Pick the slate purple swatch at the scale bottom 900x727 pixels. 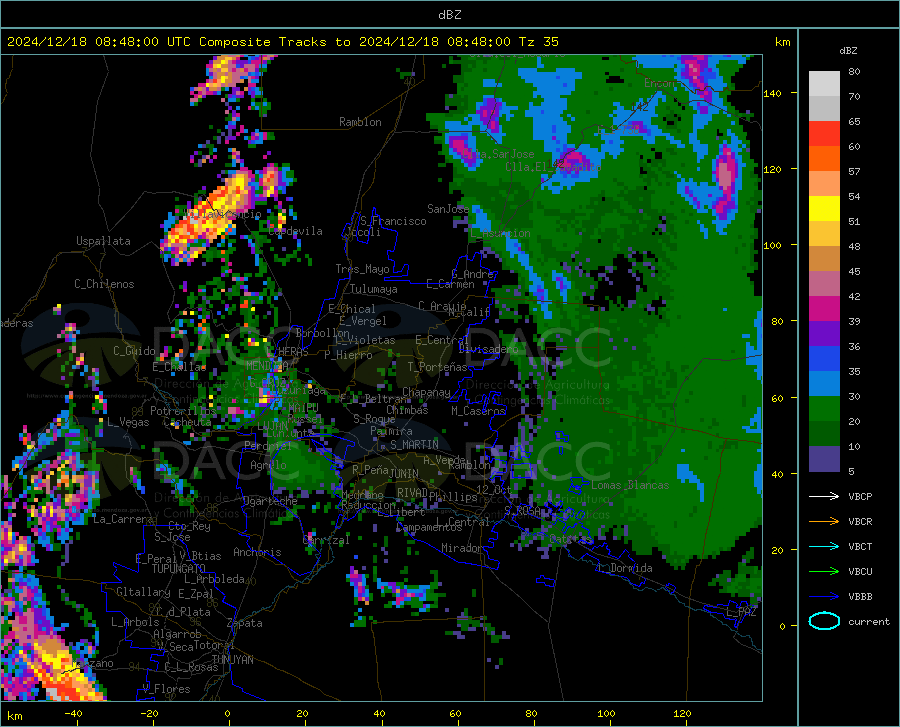coord(824,459)
